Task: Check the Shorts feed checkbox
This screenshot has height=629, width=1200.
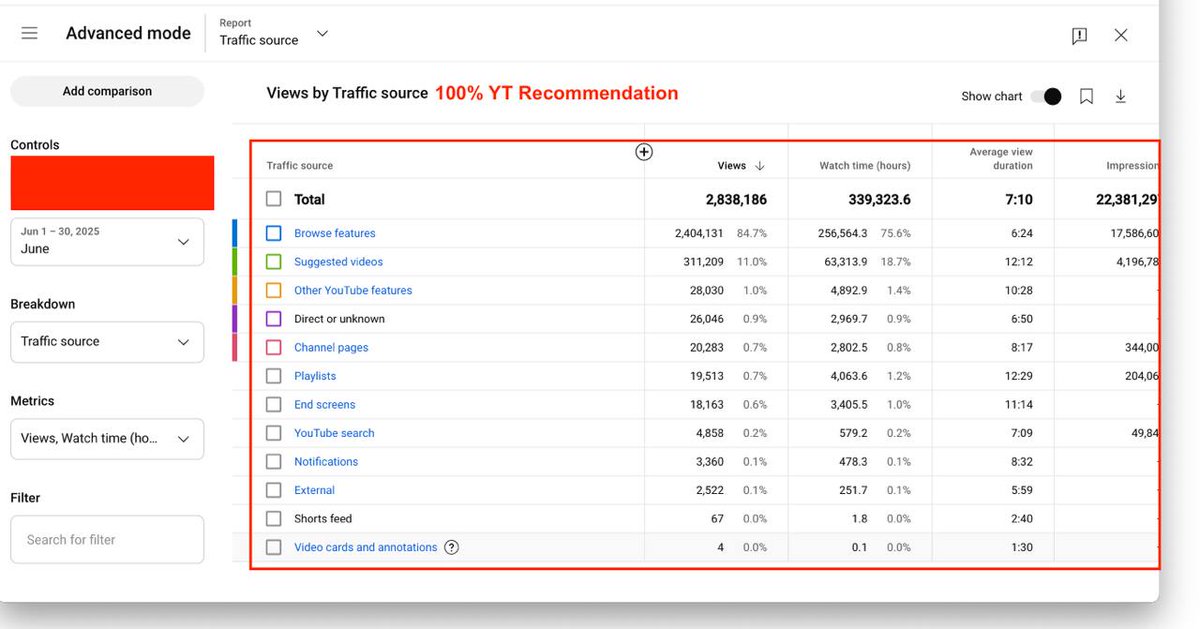Action: coord(274,519)
